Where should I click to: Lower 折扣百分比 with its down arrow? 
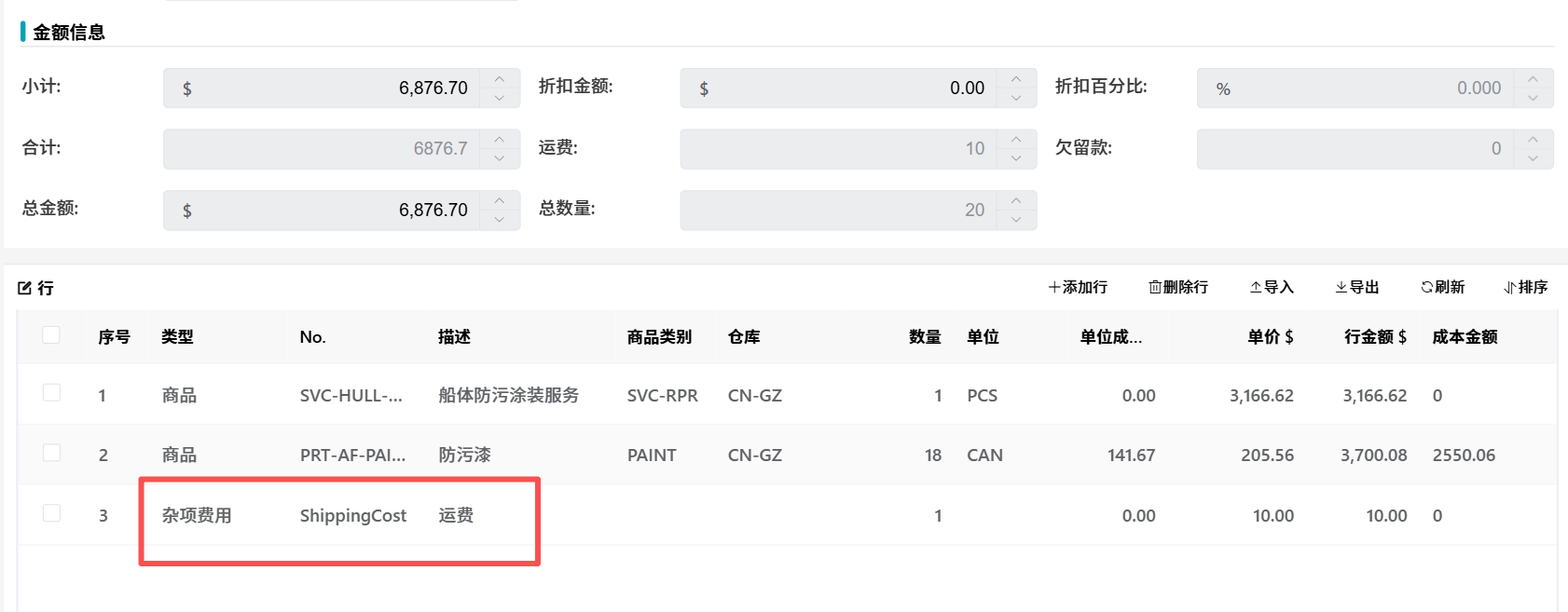1533,98
